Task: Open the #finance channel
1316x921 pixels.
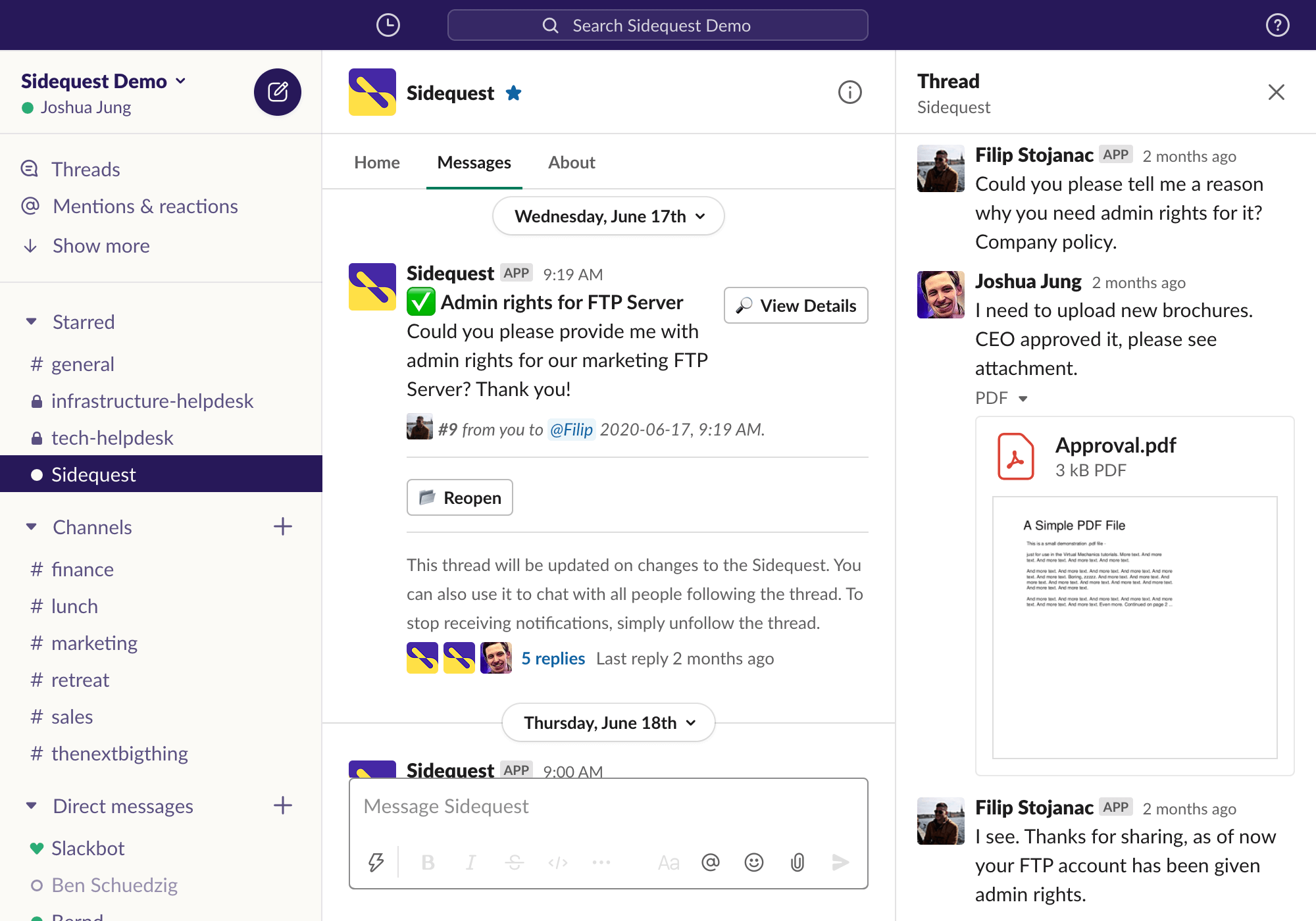Action: coord(161,569)
